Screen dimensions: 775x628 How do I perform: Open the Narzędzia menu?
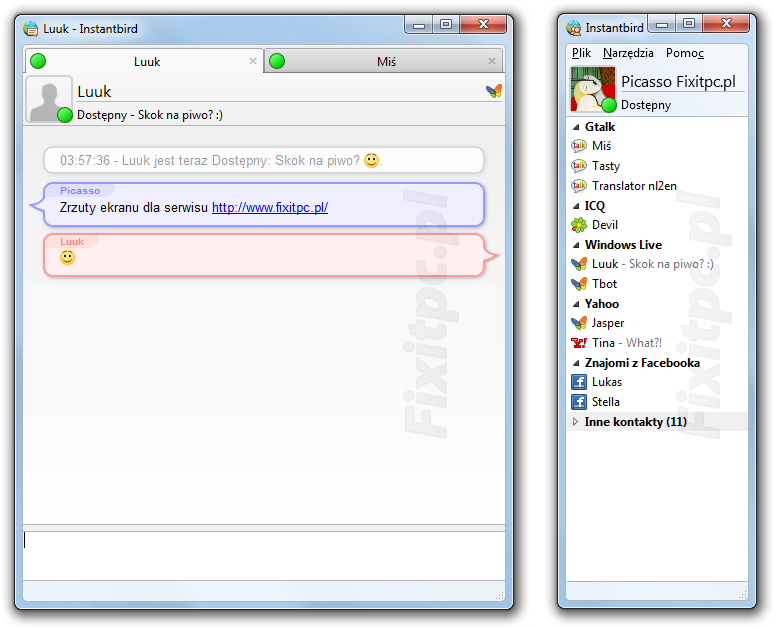tap(628, 53)
